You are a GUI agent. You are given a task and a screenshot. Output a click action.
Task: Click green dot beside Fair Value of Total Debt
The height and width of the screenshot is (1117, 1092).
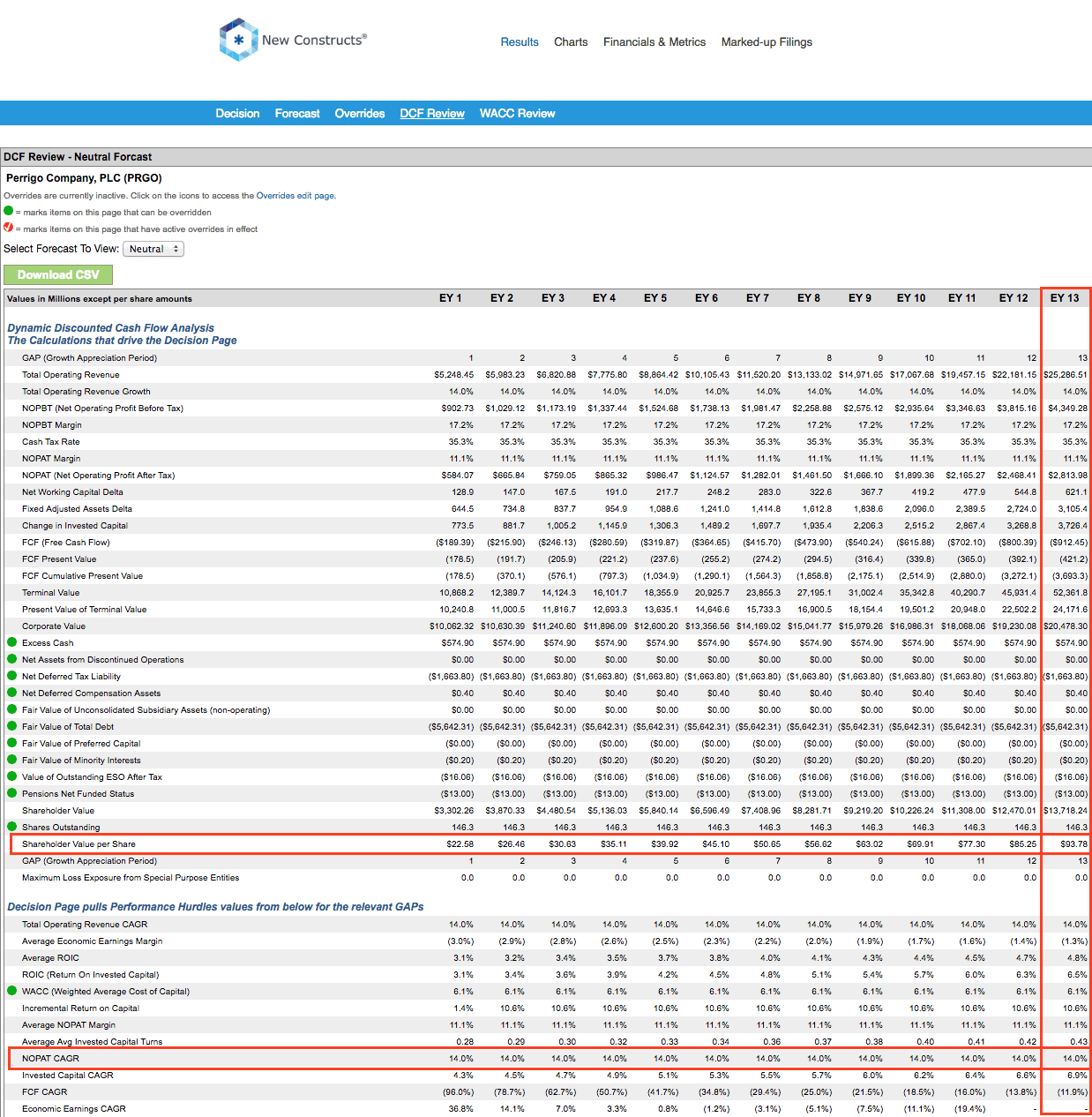12,726
